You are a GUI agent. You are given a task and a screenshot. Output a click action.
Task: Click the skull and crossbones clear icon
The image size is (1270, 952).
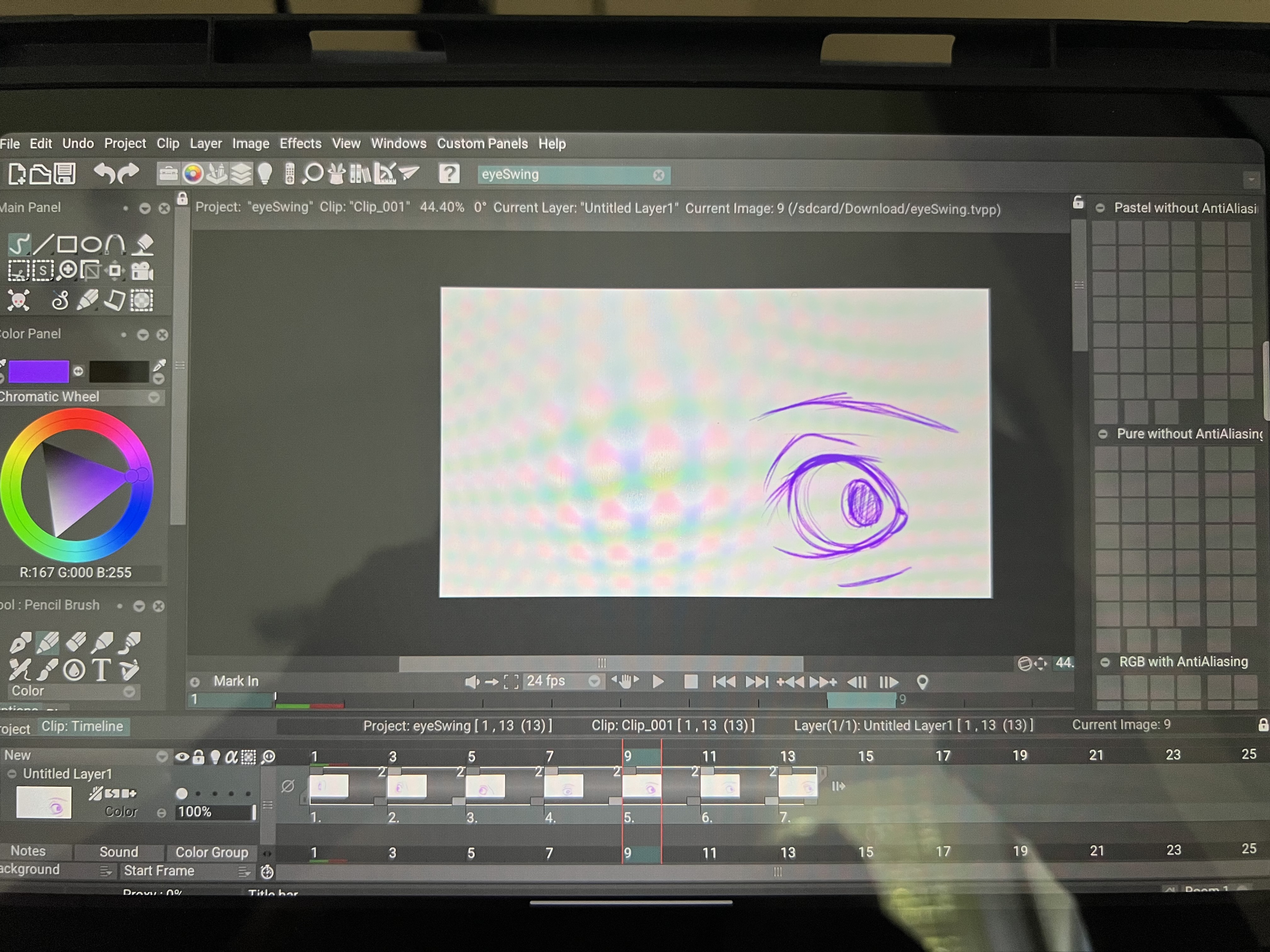pos(18,301)
